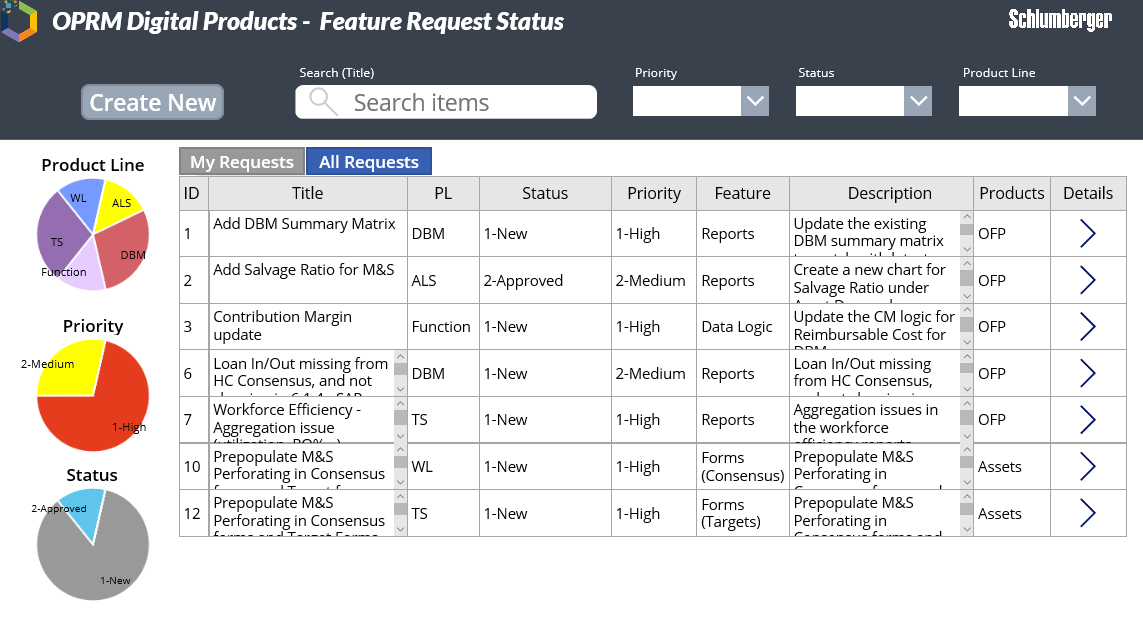Click 'Workforce Efficiency - Aggregation issue' title
This screenshot has width=1143, height=630.
pyautogui.click(x=287, y=419)
